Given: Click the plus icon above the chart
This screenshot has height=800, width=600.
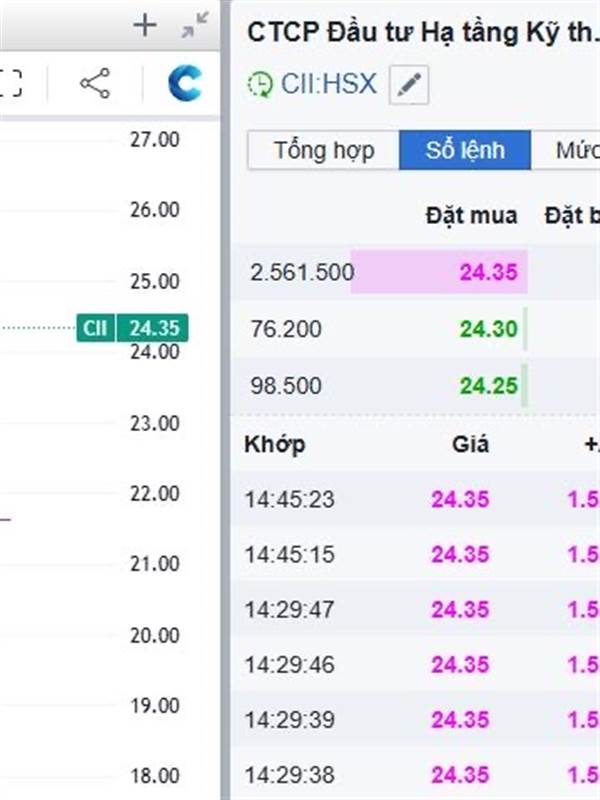Looking at the screenshot, I should 145,26.
